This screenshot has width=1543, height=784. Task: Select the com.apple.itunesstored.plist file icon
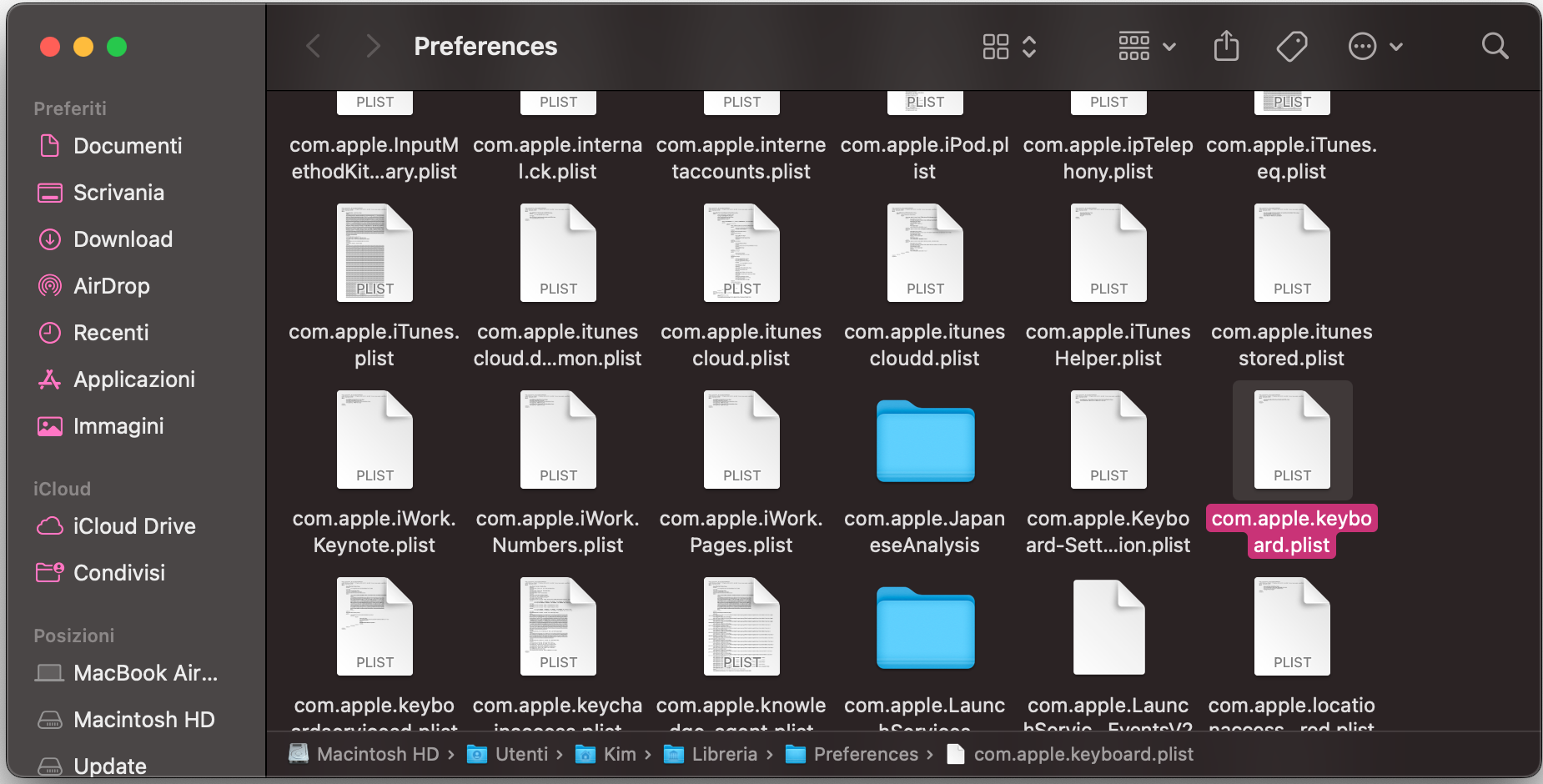click(x=1292, y=253)
